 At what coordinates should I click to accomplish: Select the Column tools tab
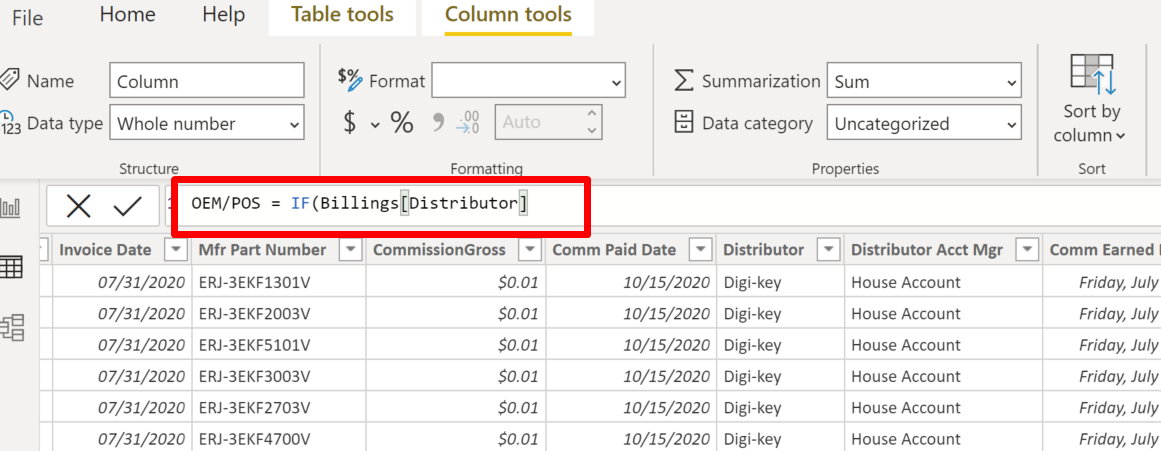point(508,16)
